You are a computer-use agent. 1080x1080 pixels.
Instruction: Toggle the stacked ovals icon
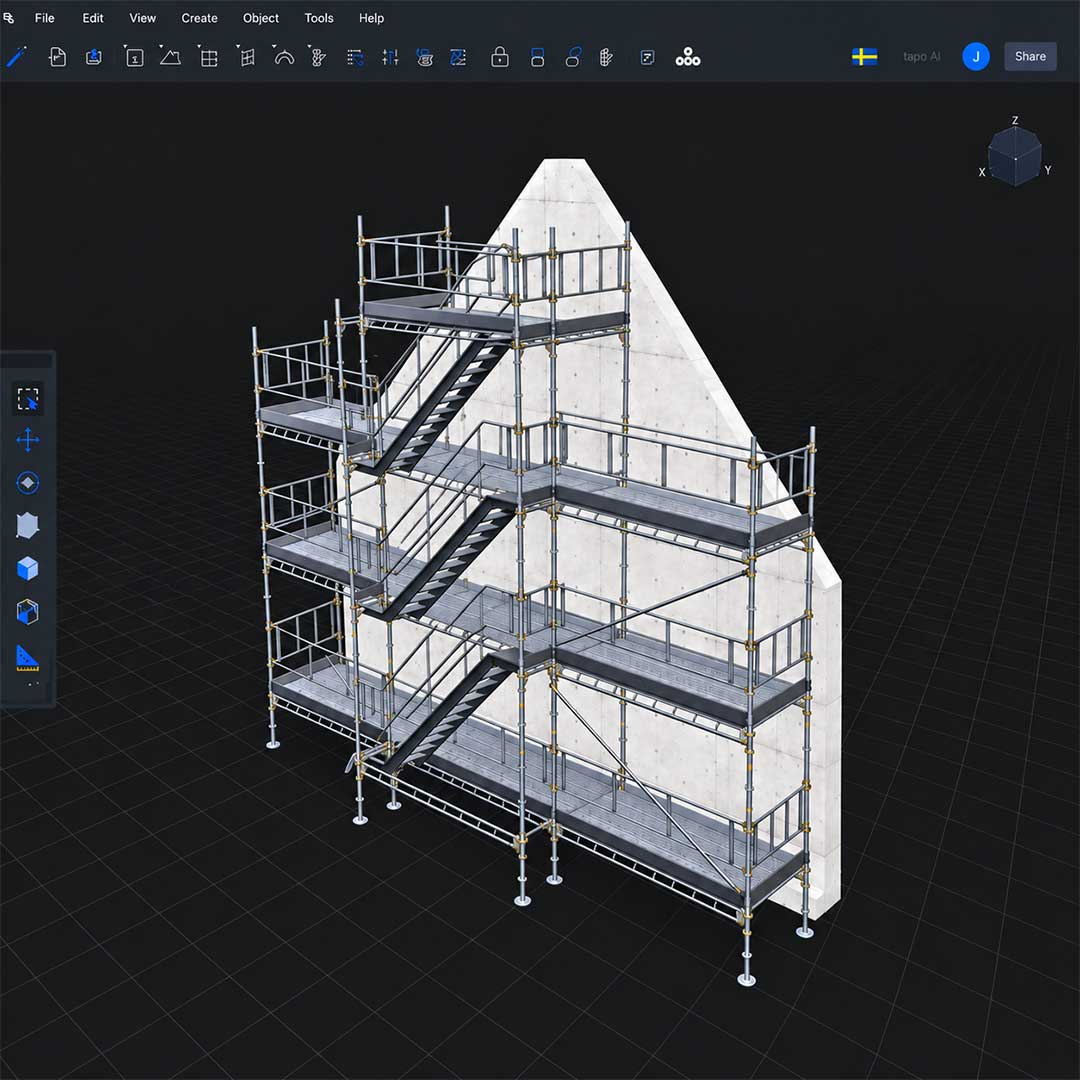tap(573, 57)
